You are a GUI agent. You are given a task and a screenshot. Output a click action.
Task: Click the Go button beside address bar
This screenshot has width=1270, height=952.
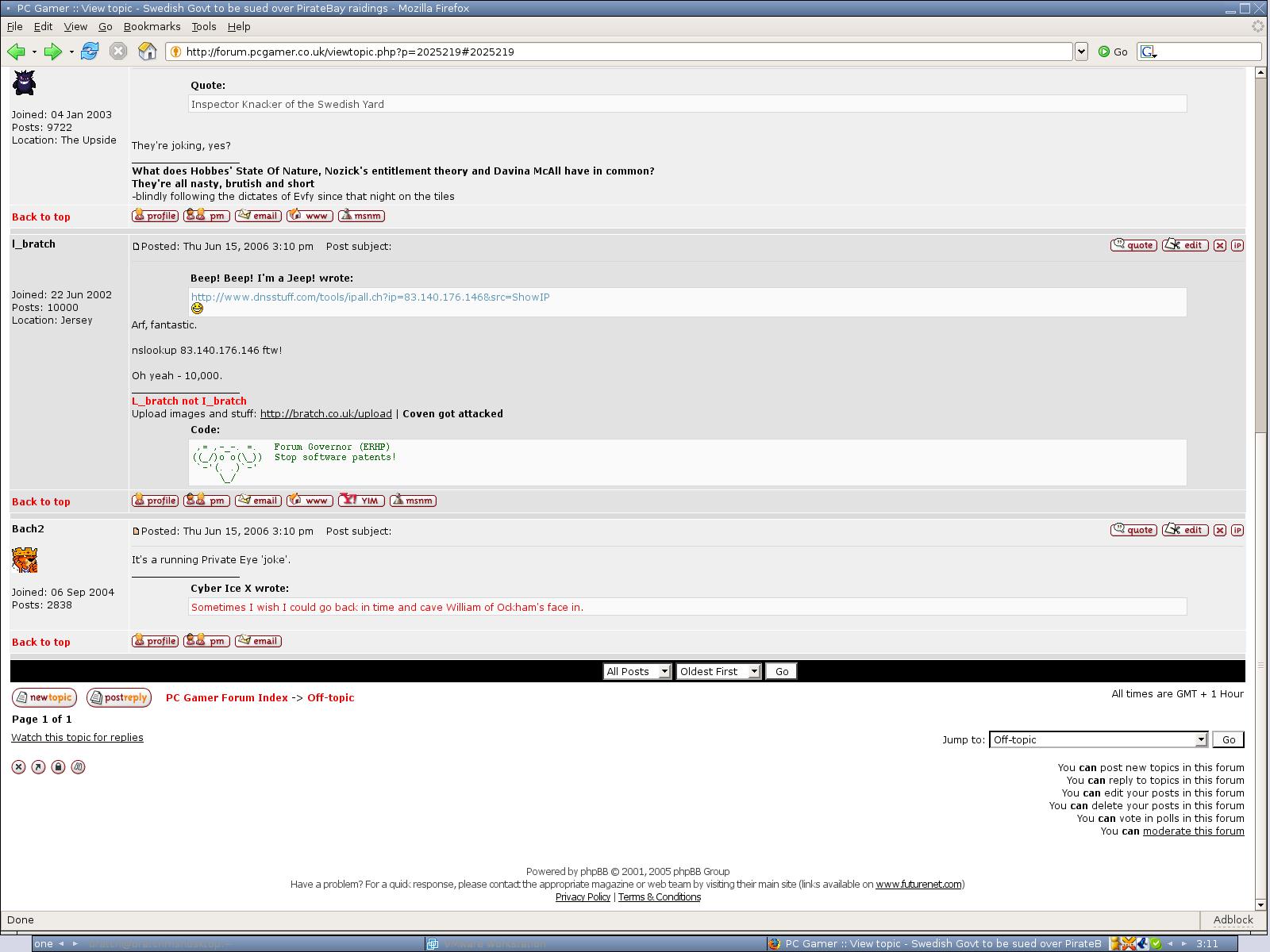click(x=1113, y=52)
